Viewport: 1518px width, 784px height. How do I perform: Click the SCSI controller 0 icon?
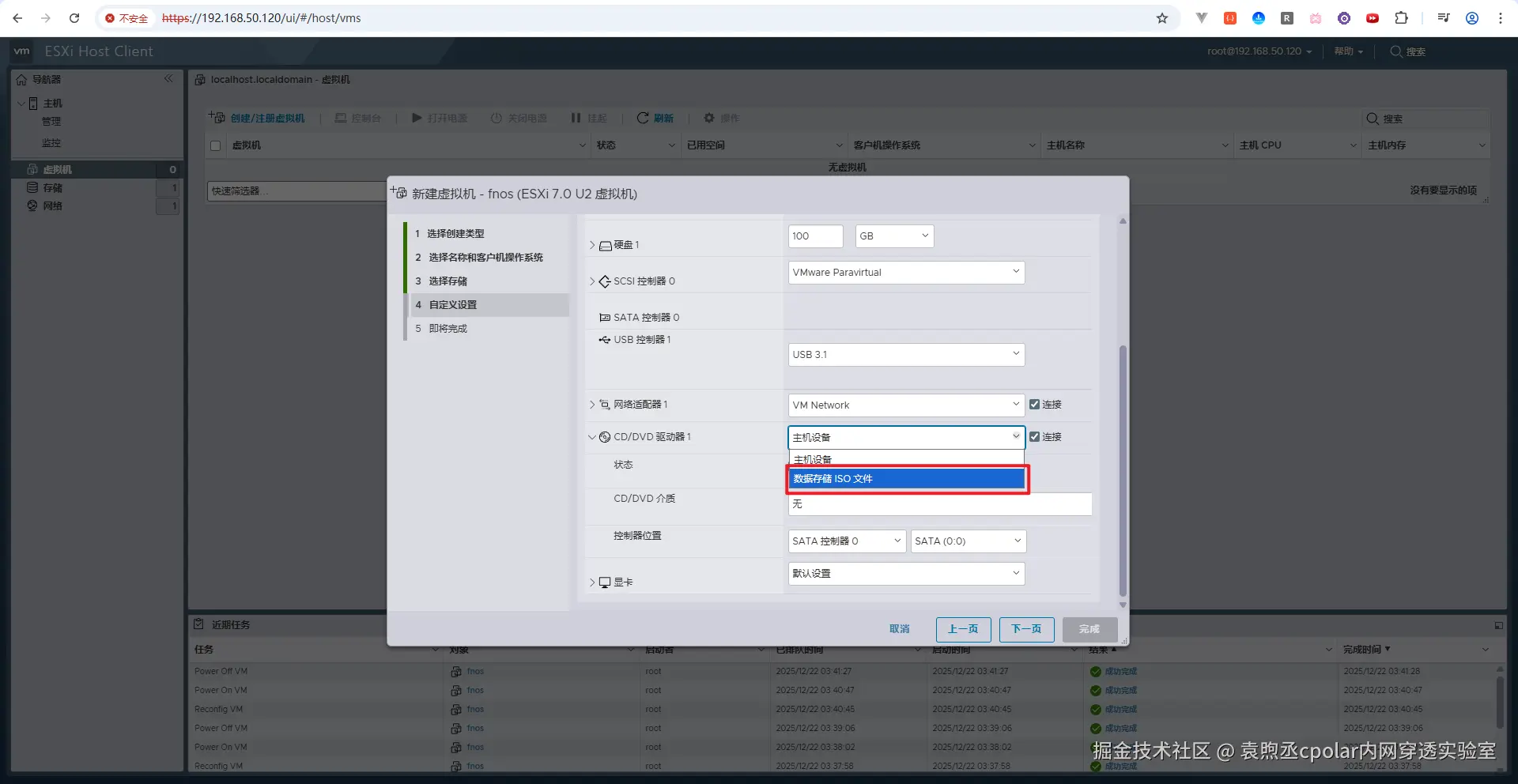click(x=605, y=281)
